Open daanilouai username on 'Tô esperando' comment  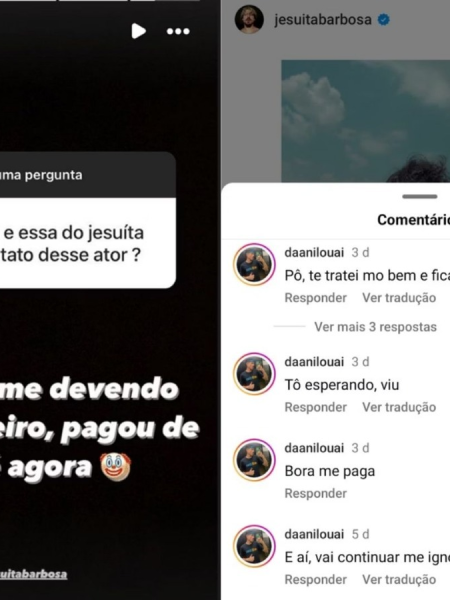[314, 362]
